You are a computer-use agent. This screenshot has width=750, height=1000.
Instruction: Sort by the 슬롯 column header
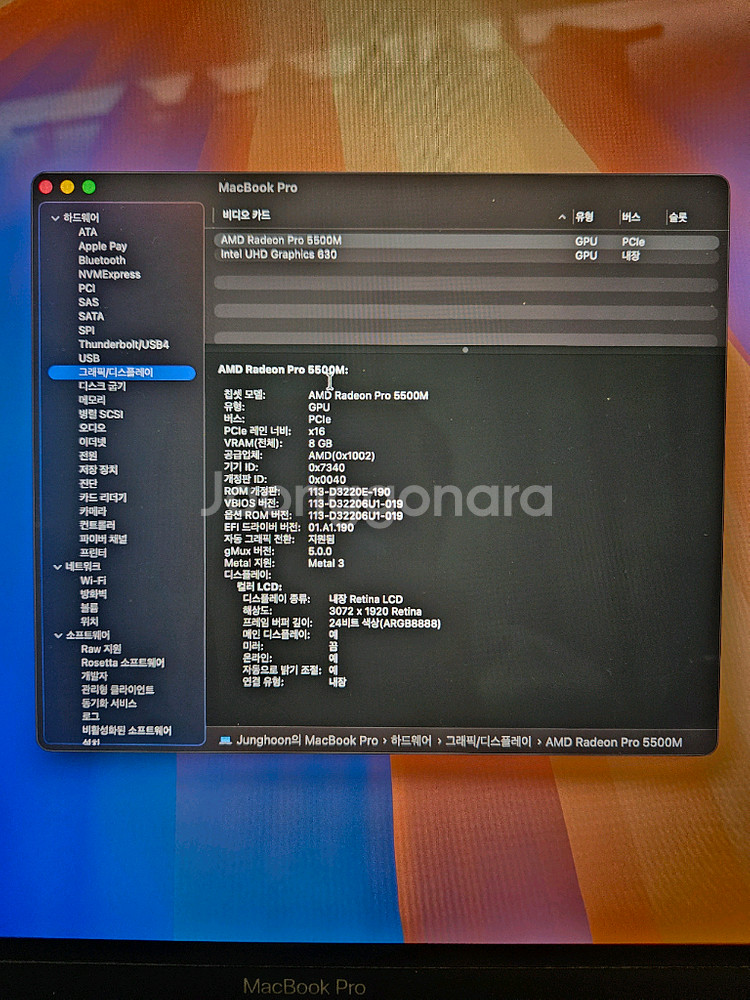678,217
